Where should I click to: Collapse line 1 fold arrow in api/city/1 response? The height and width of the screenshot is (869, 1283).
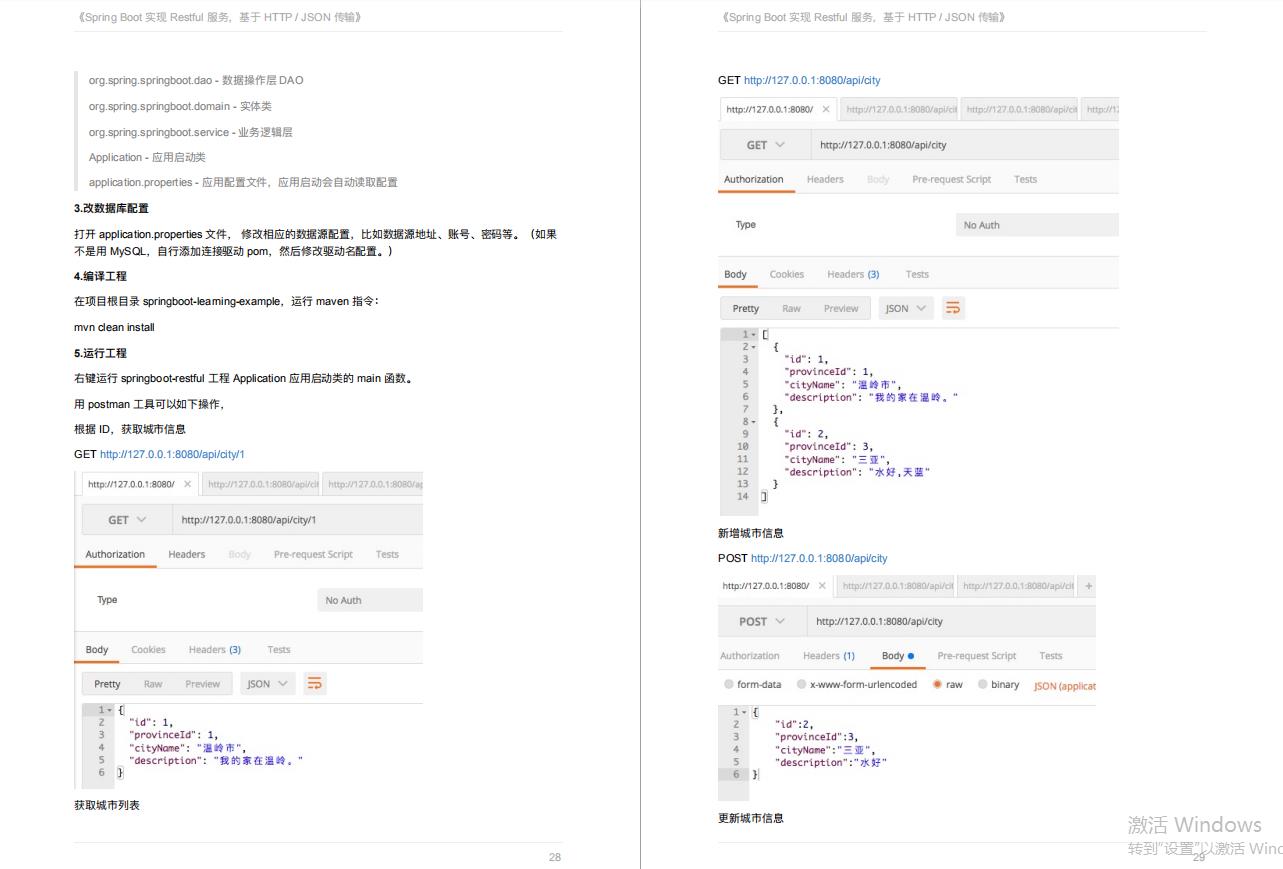click(110, 710)
